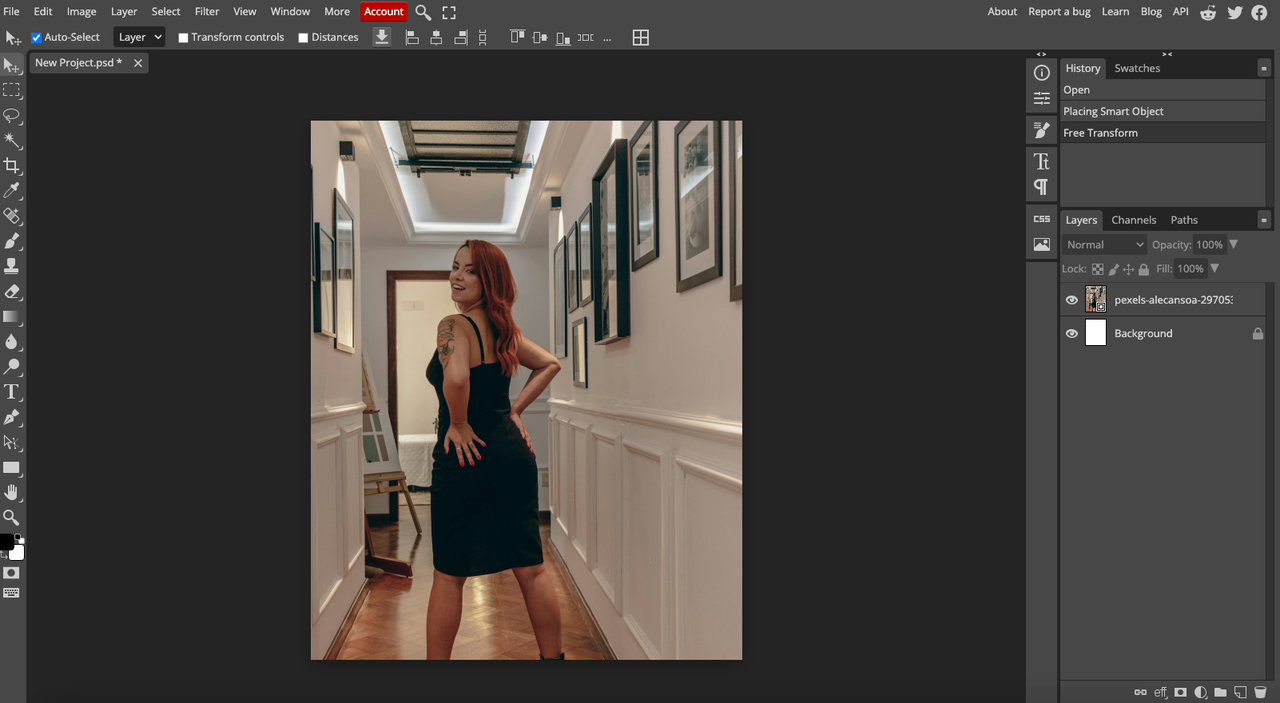Viewport: 1280px width, 703px height.
Task: Click the red Account button
Action: [384, 12]
